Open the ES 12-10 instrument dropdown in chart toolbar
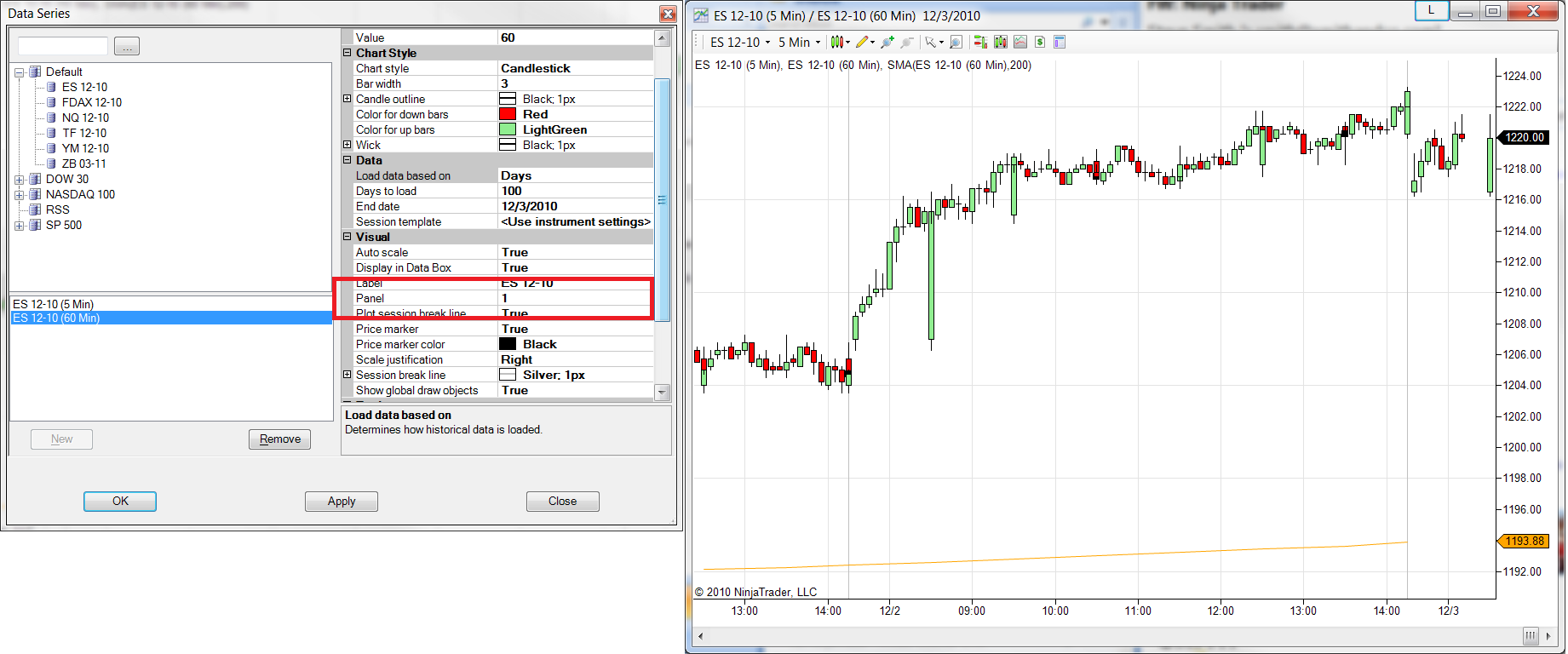The width and height of the screenshot is (1568, 654). point(739,42)
